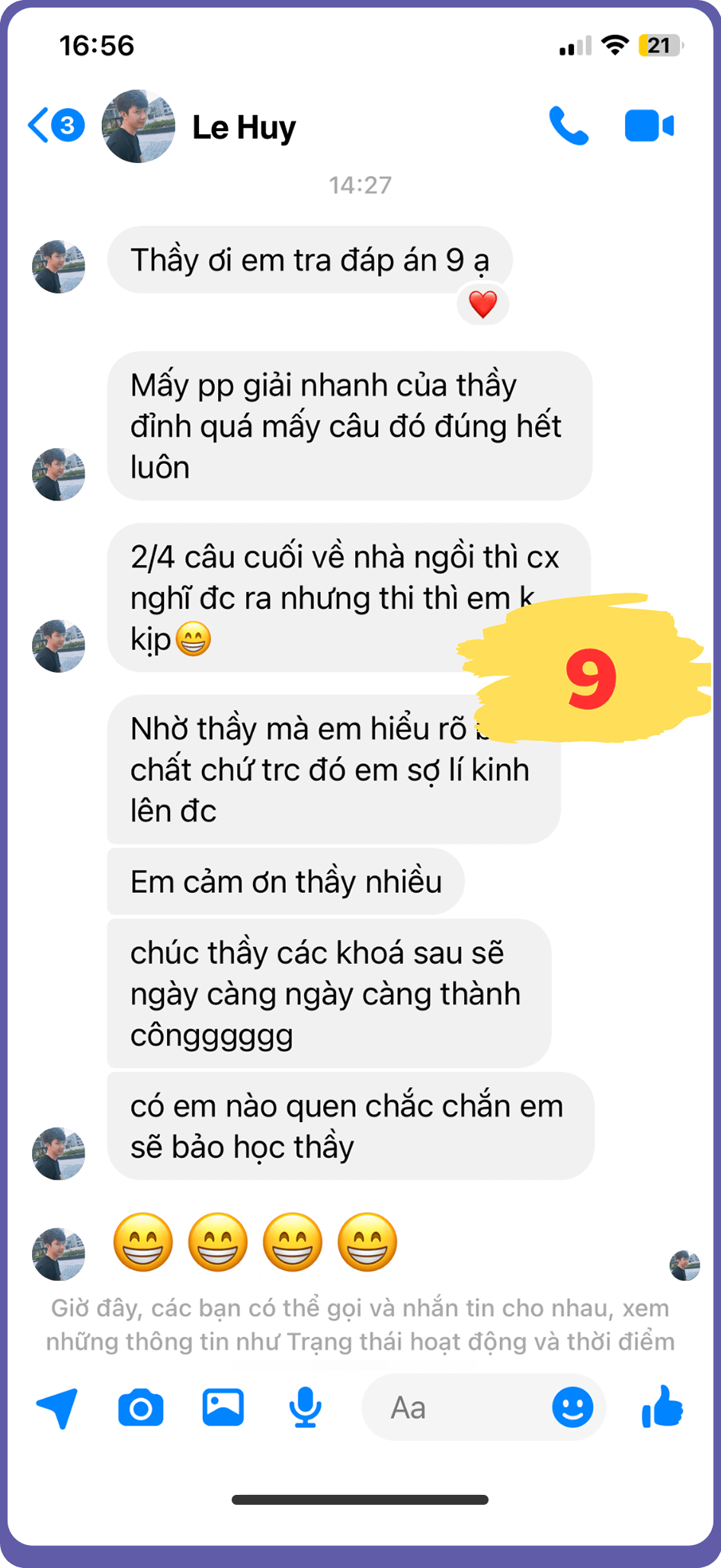The width and height of the screenshot is (721, 1568).
Task: Select the message "Em cảm ơn thầy nhiều"
Action: coord(286,882)
